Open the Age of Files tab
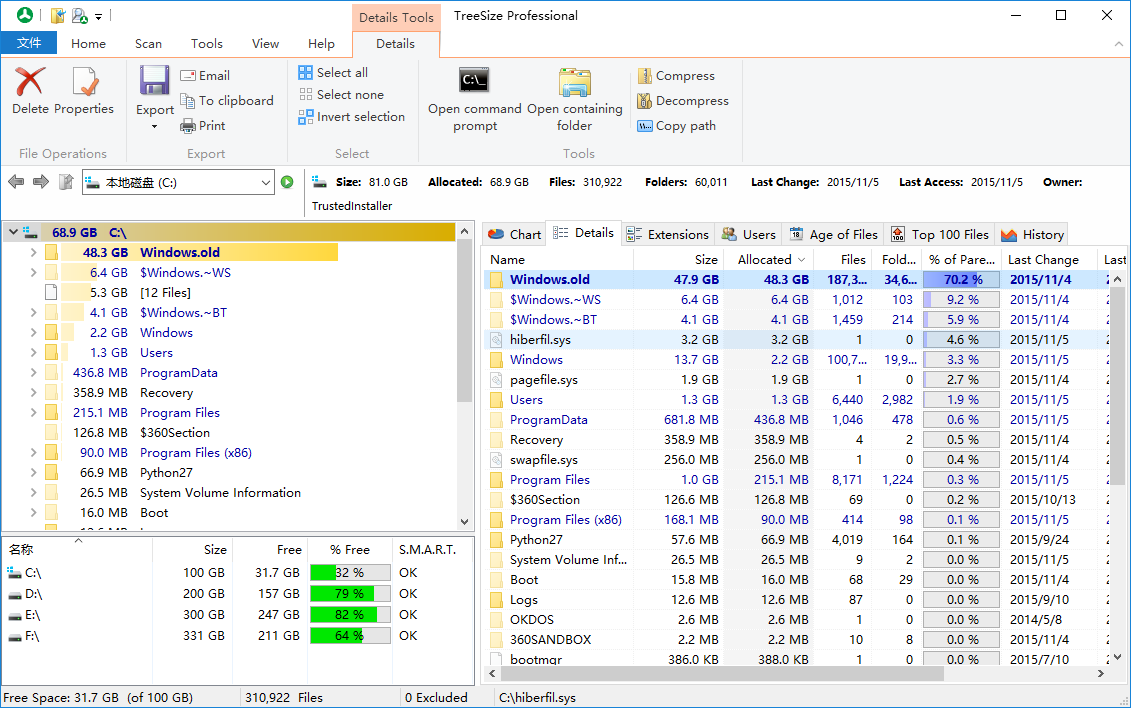The image size is (1131, 708). (834, 234)
